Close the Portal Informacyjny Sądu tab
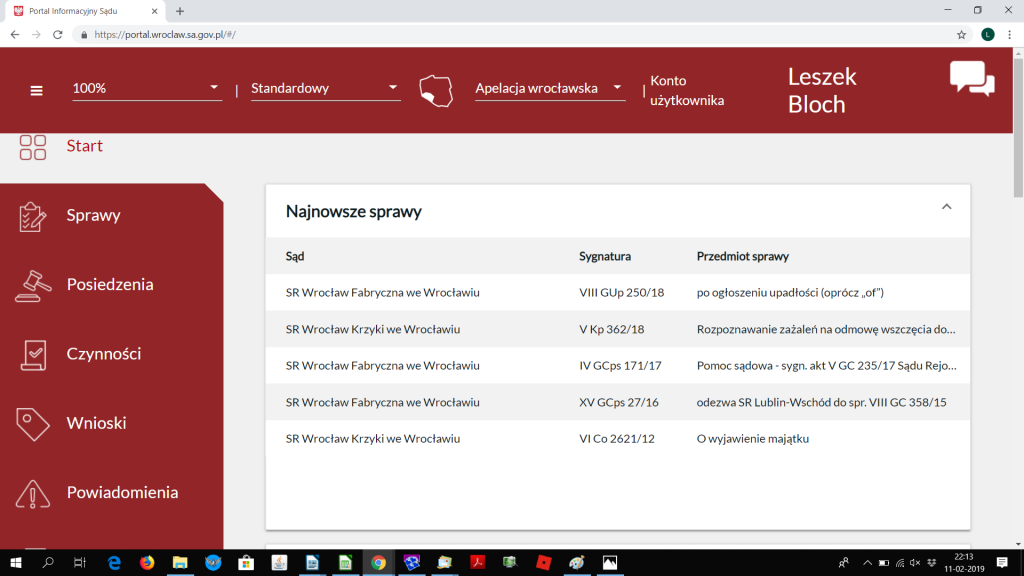Screen dimensions: 1024x576 click(154, 11)
